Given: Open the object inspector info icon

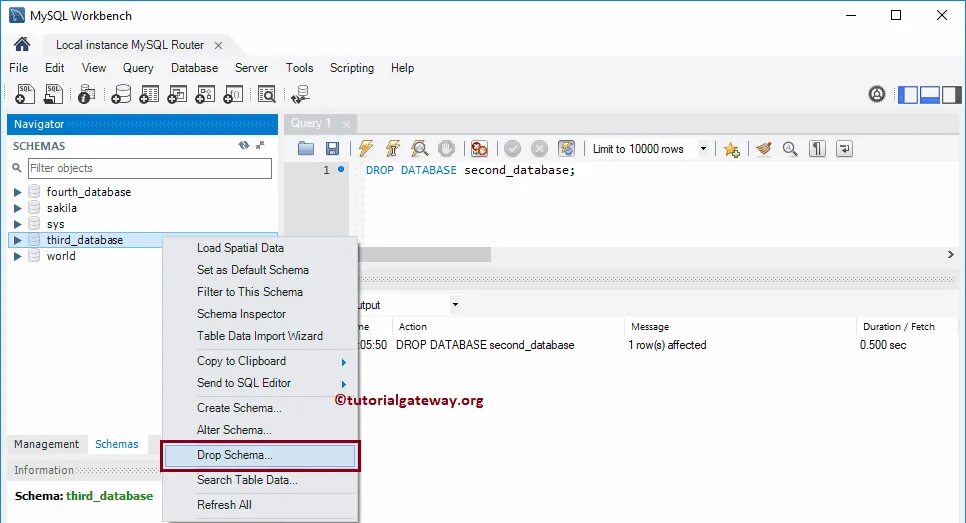Looking at the screenshot, I should pos(87,94).
